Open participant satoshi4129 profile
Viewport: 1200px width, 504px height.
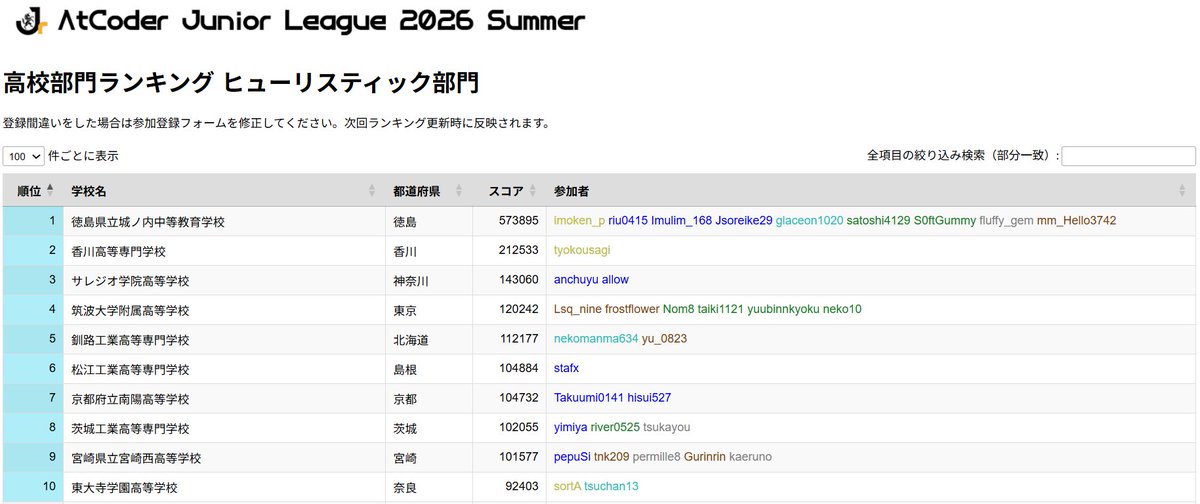(x=878, y=220)
